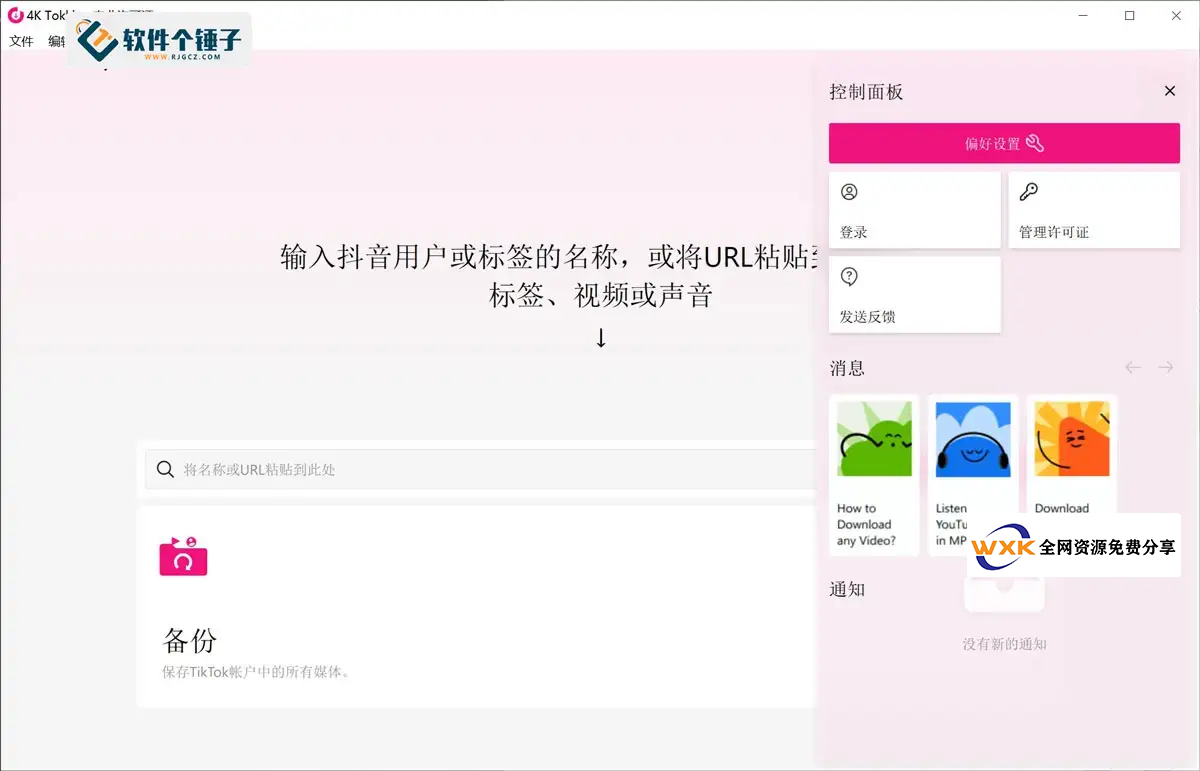
Task: Click the pink 备份 camera icon
Action: click(x=183, y=557)
